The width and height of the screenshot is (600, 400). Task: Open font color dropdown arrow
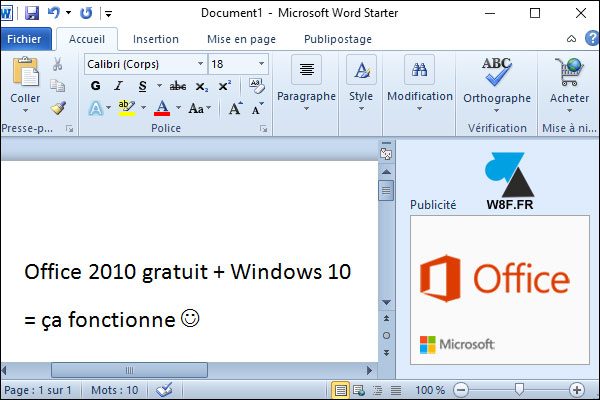click(x=178, y=108)
